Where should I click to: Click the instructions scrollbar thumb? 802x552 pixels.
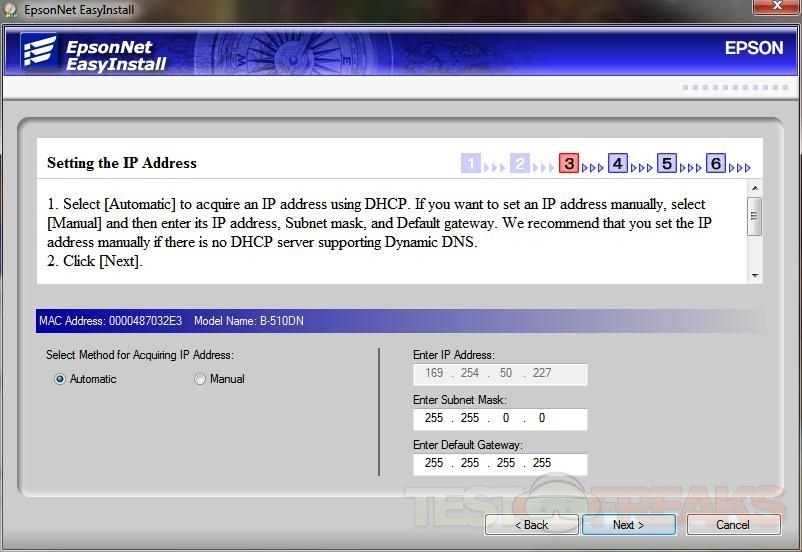pos(755,215)
